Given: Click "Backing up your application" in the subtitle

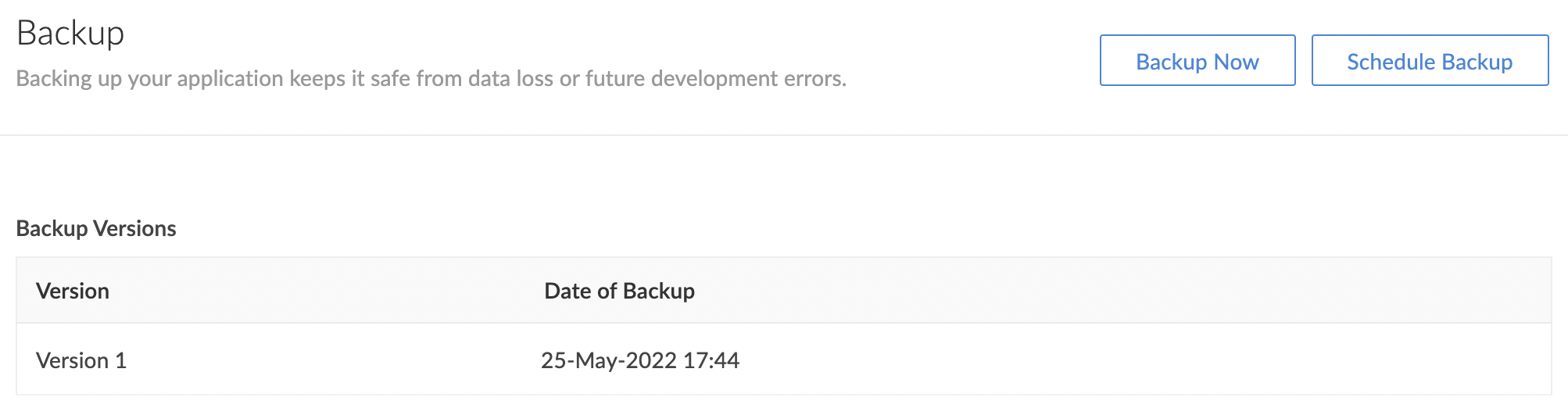Looking at the screenshot, I should tap(149, 78).
